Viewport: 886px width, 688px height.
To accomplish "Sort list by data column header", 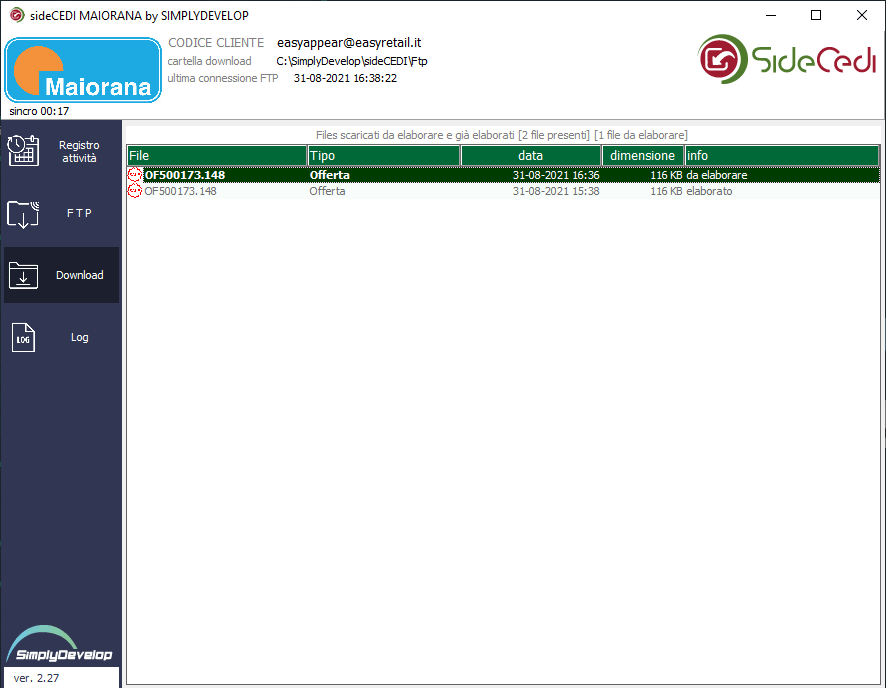I will click(x=530, y=156).
